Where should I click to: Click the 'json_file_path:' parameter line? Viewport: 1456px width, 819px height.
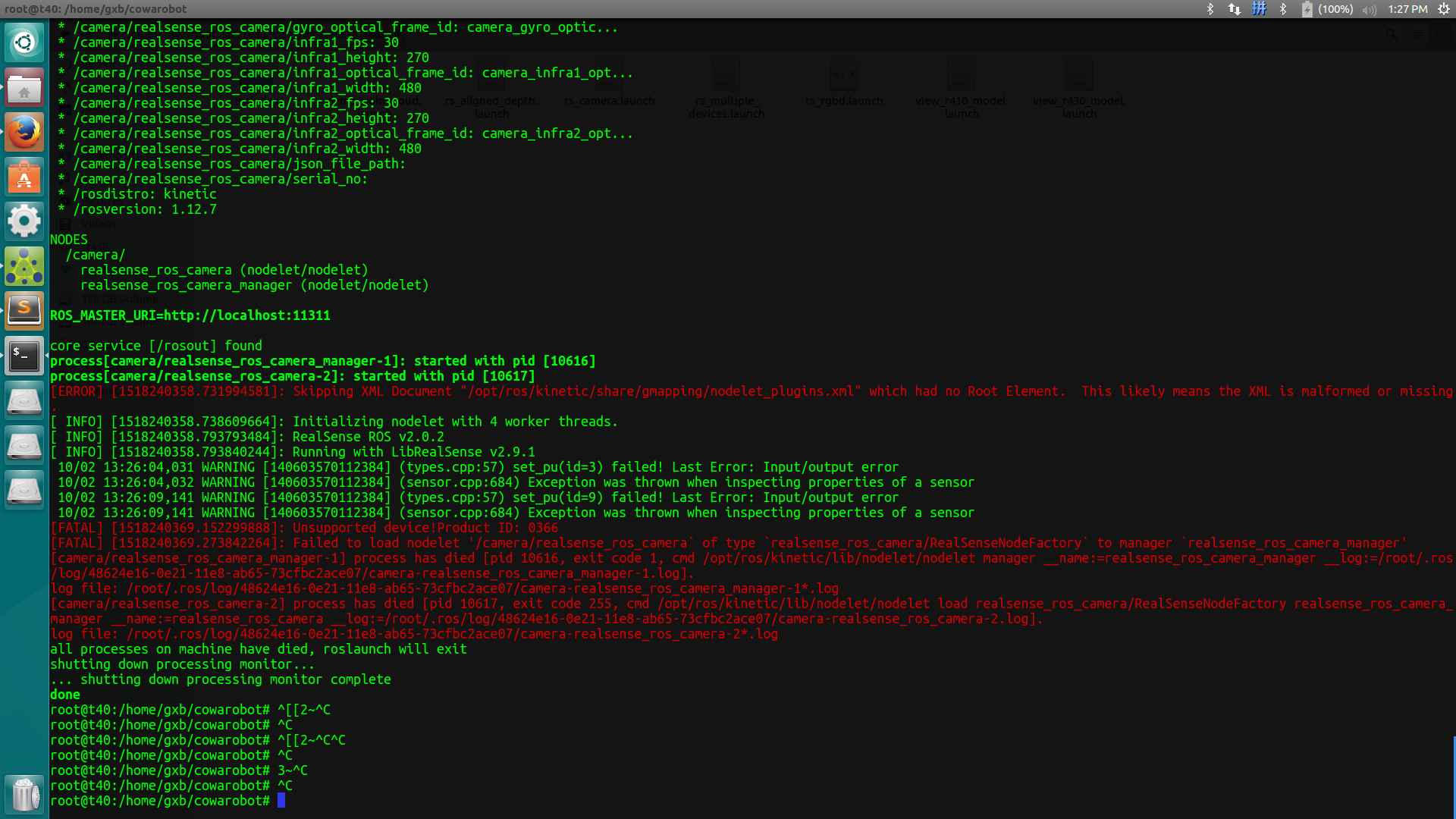[x=232, y=164]
